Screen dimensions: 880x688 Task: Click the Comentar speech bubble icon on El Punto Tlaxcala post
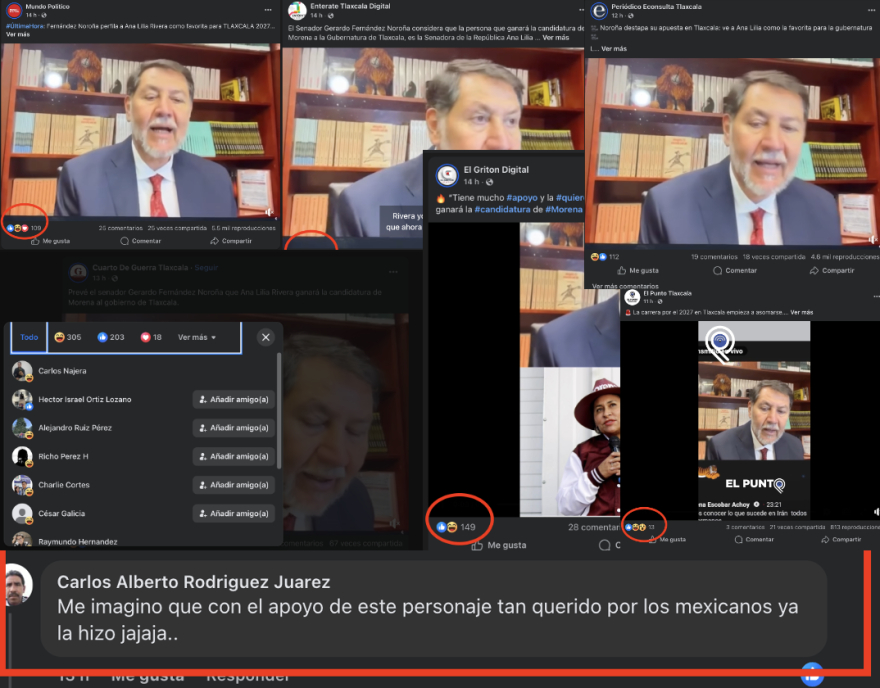click(739, 541)
